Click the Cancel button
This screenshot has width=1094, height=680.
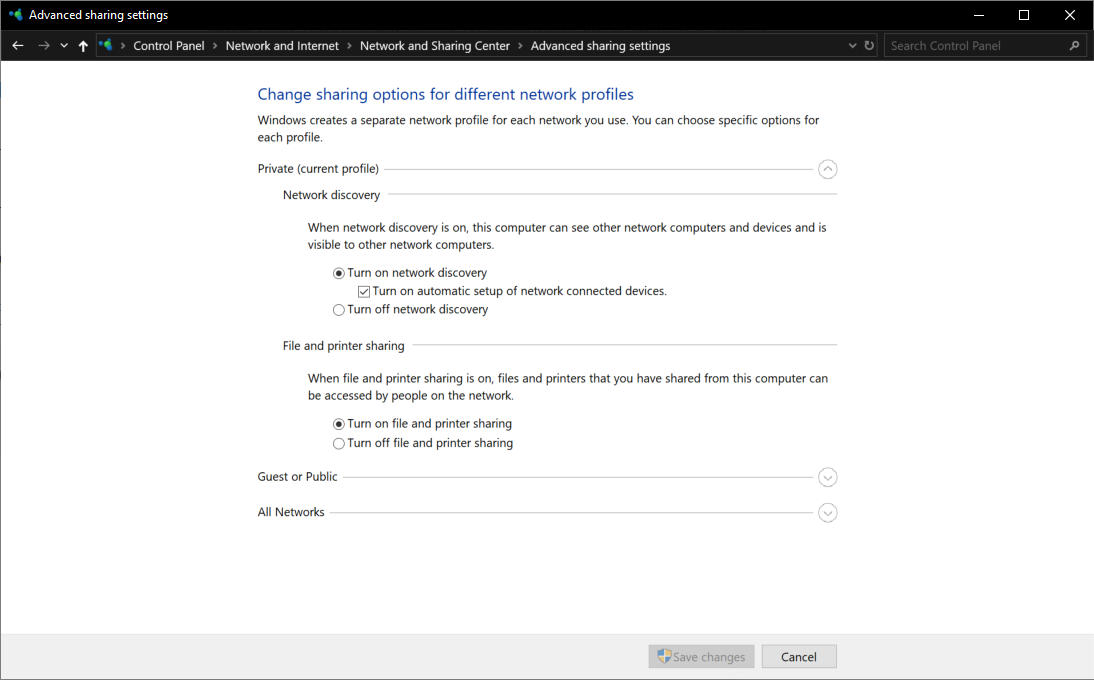[798, 657]
